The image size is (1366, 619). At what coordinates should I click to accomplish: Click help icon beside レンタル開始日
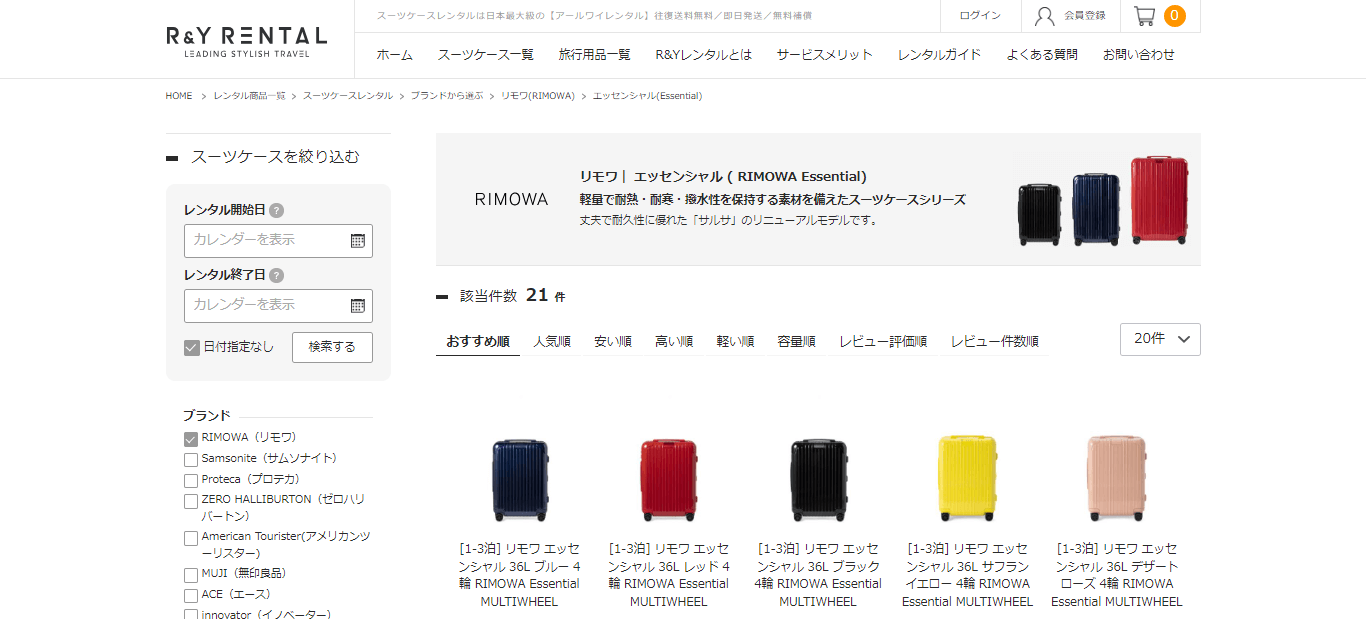coord(276,211)
